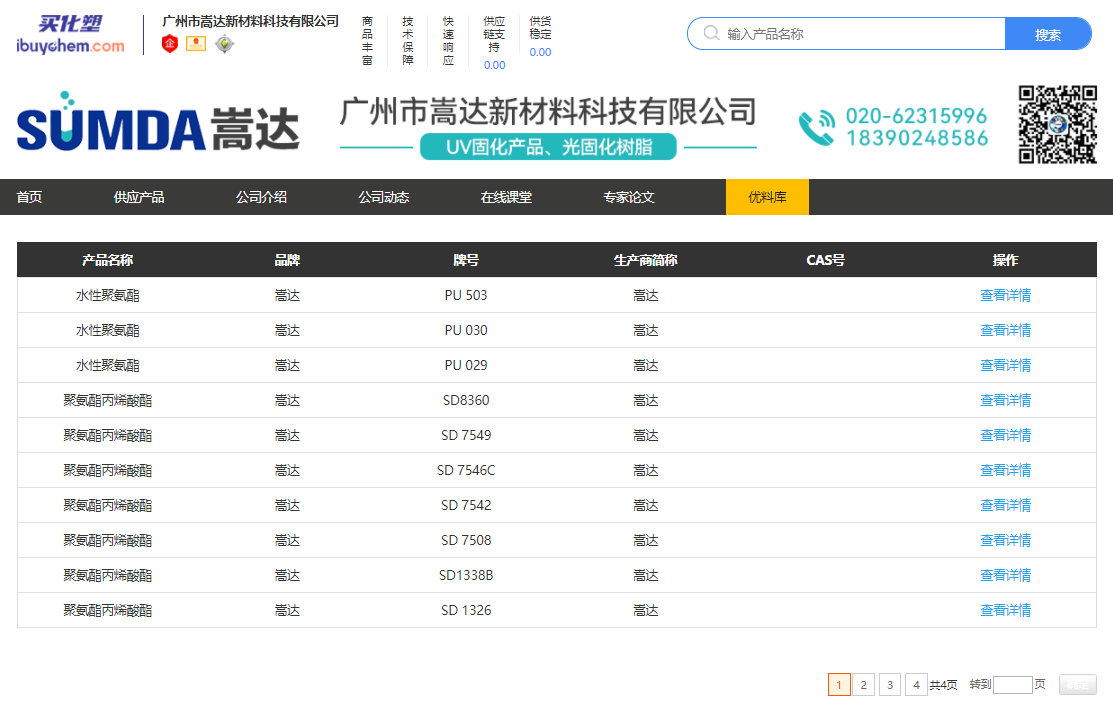Click the 产品名称 column header

[107, 260]
